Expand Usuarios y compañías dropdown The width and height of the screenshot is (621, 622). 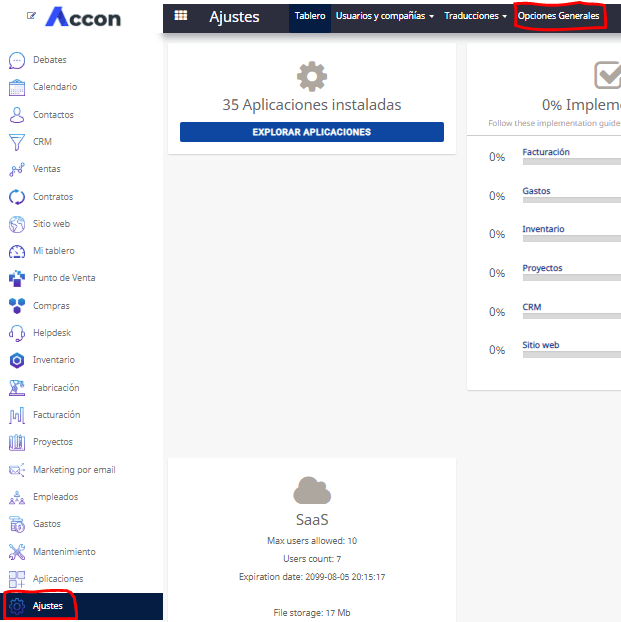click(385, 16)
